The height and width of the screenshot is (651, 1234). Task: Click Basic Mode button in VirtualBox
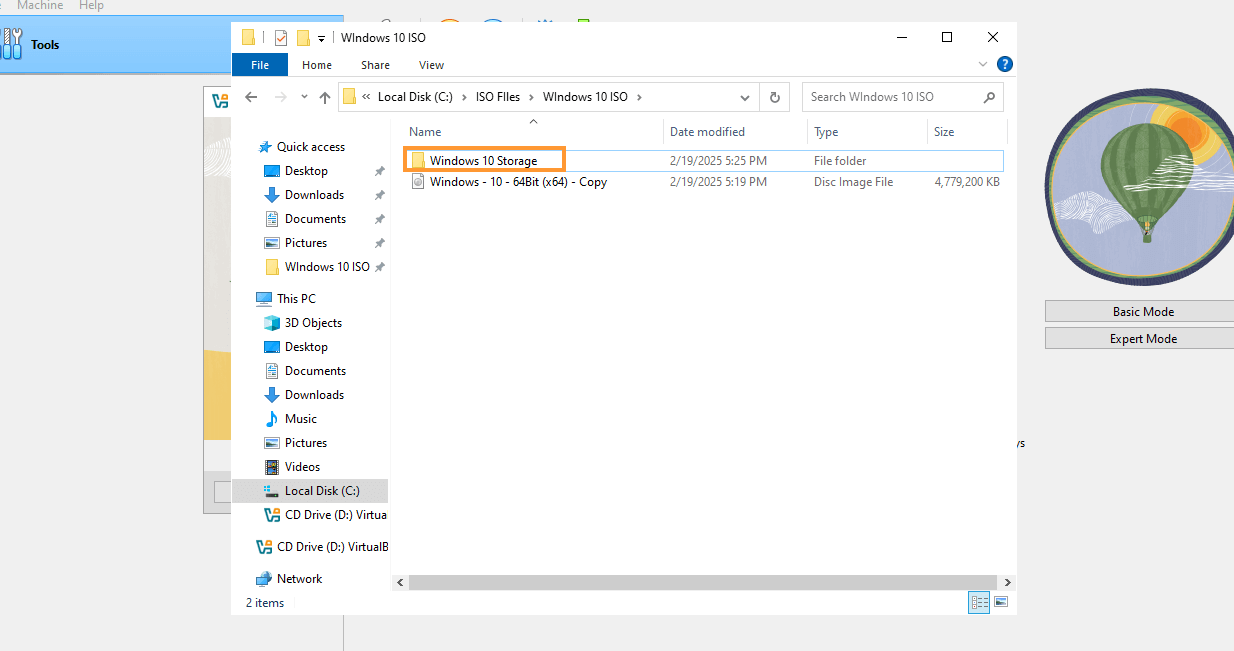pyautogui.click(x=1142, y=312)
